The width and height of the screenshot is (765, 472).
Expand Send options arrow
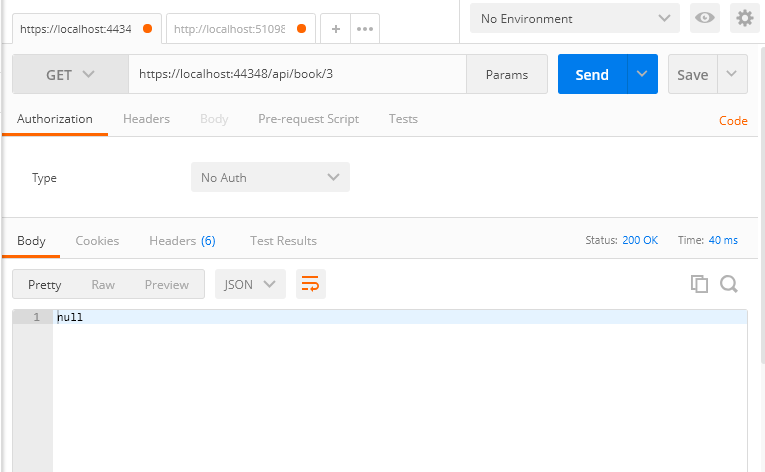tap(642, 74)
